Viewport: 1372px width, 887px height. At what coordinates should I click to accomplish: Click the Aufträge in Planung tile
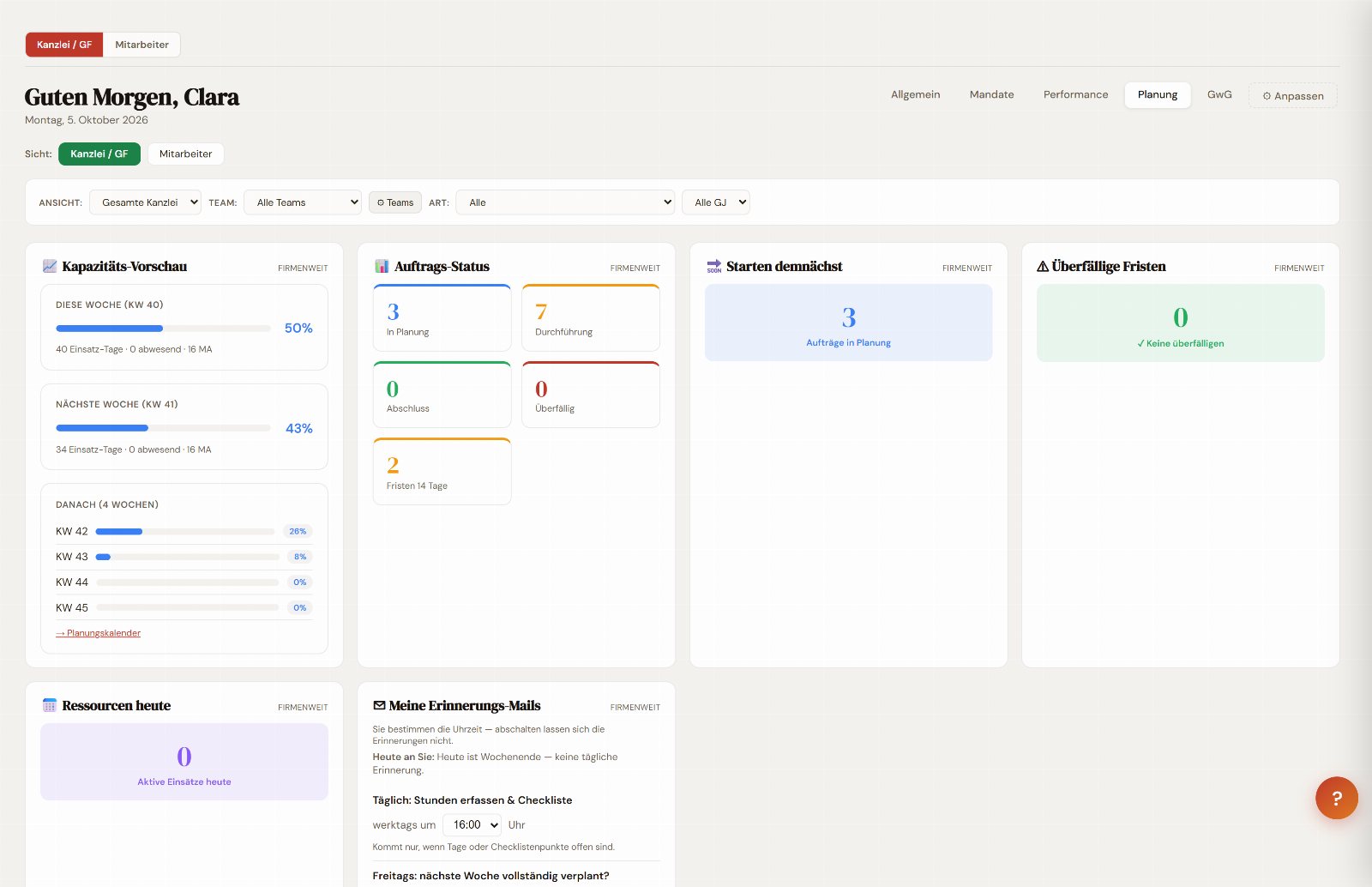848,323
